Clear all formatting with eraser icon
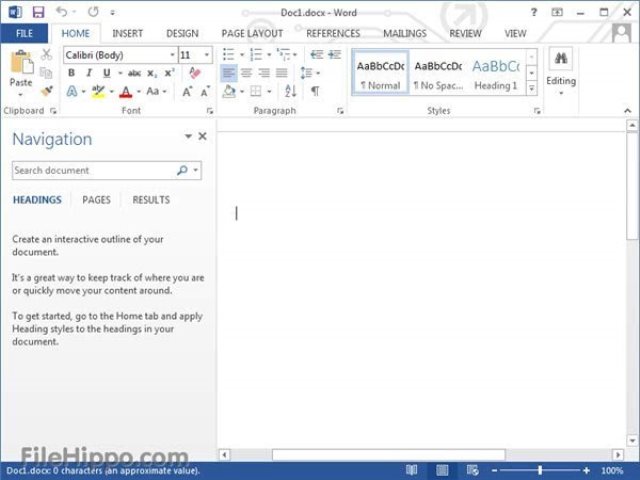The height and width of the screenshot is (480, 640). [195, 73]
